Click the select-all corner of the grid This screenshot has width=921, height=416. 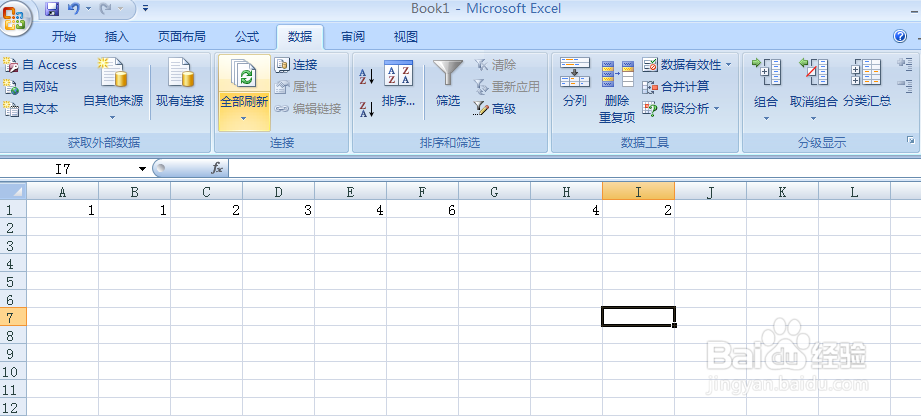(13, 192)
